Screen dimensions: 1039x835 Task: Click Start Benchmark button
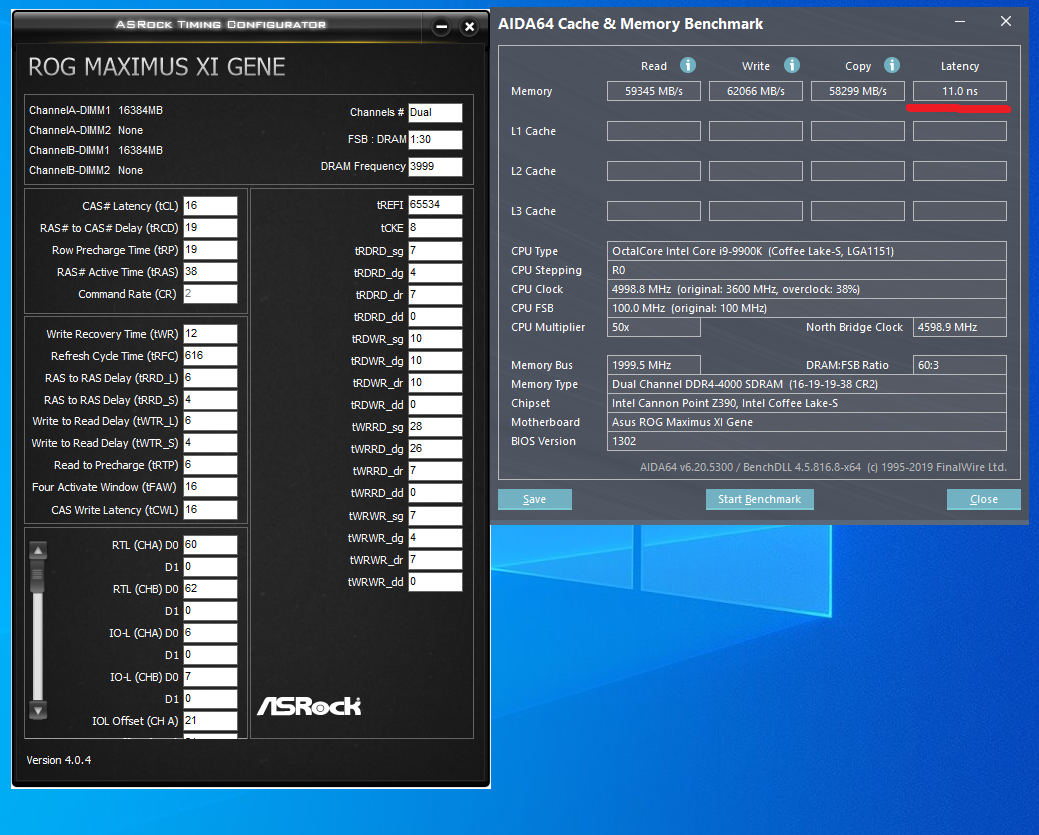tap(759, 499)
